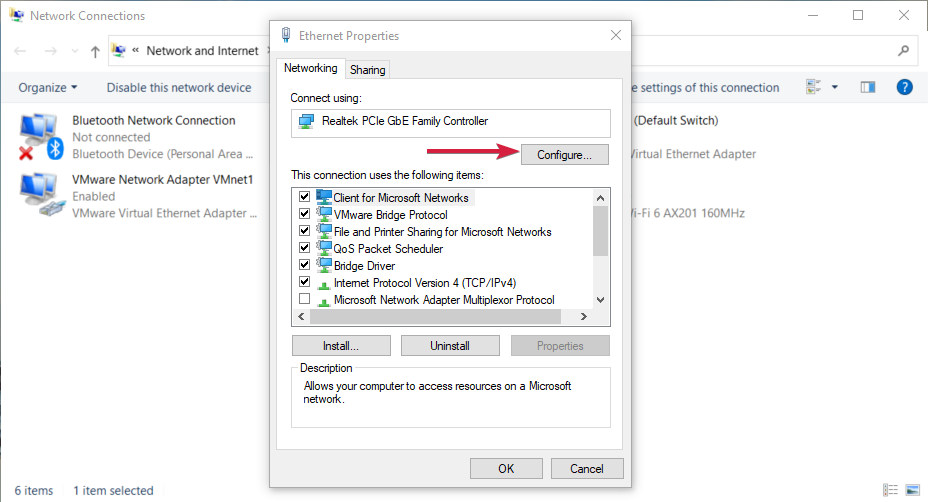The image size is (928, 502).
Task: Uncheck Client for Microsoft Networks checkbox
Action: pos(304,197)
